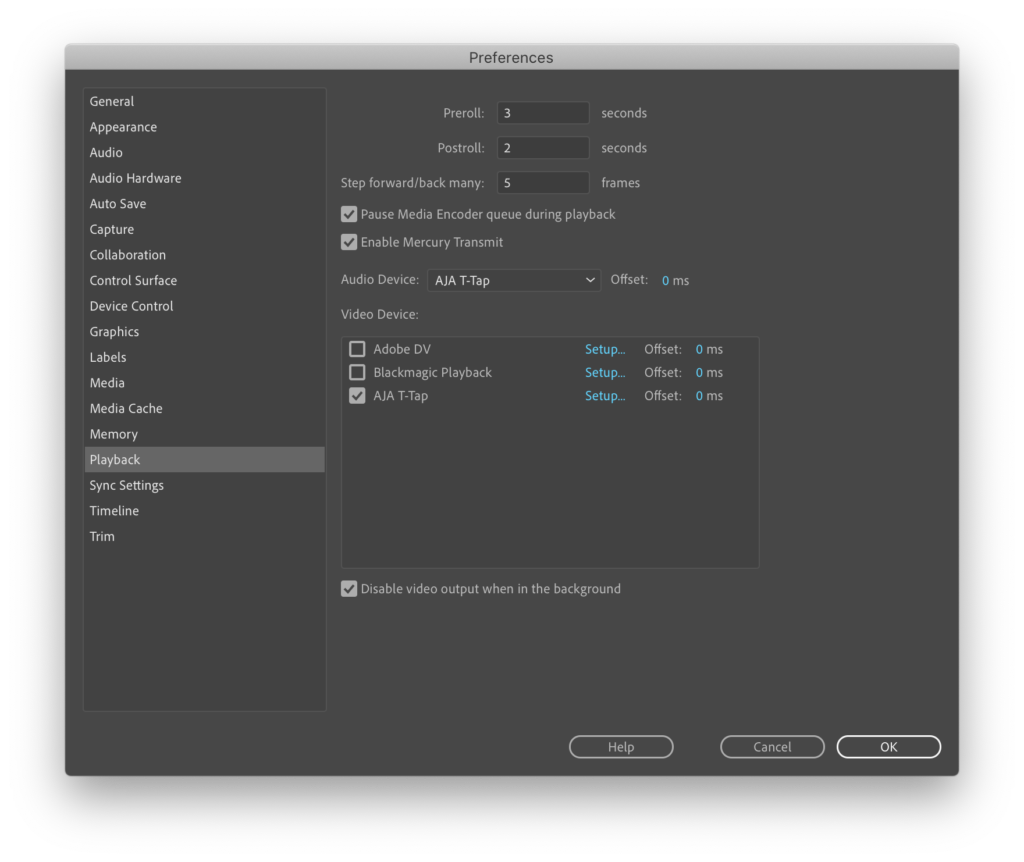Image resolution: width=1024 pixels, height=862 pixels.
Task: Confirm preferences with OK
Action: [889, 746]
